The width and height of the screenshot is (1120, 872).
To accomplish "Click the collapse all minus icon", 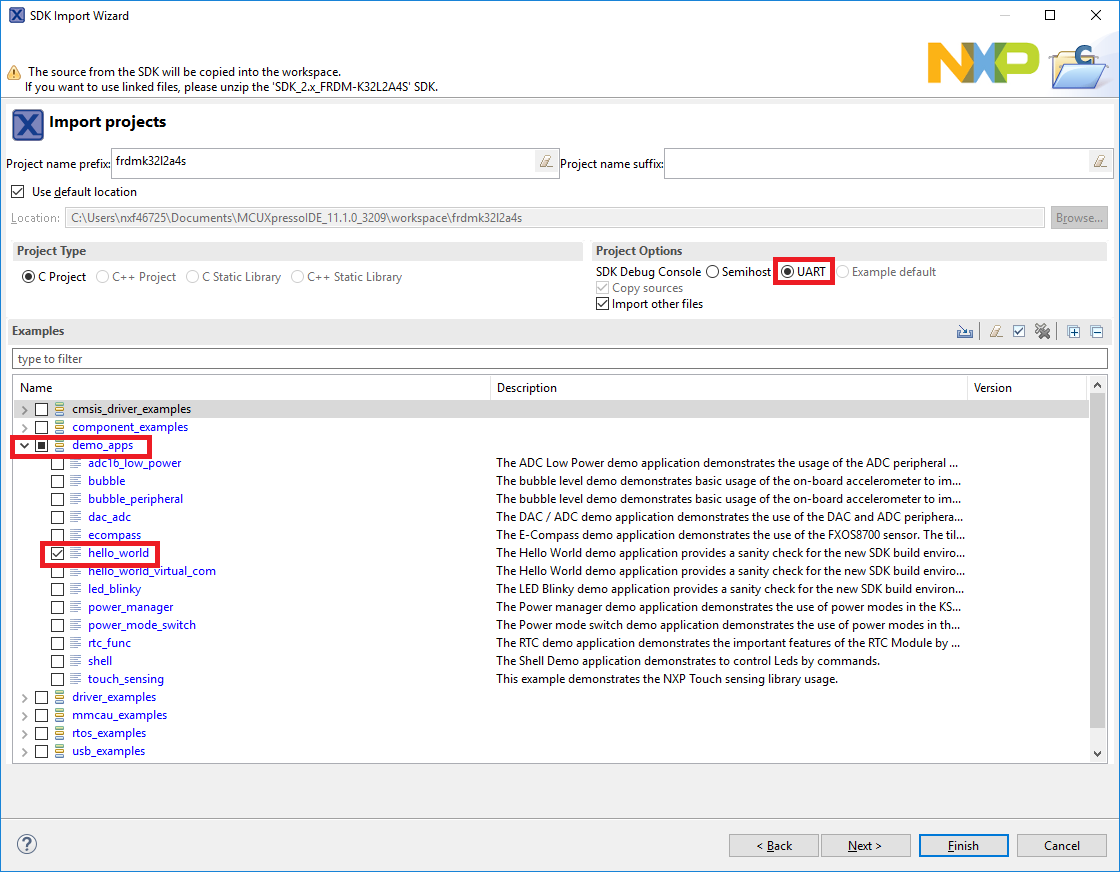I will 1096,332.
